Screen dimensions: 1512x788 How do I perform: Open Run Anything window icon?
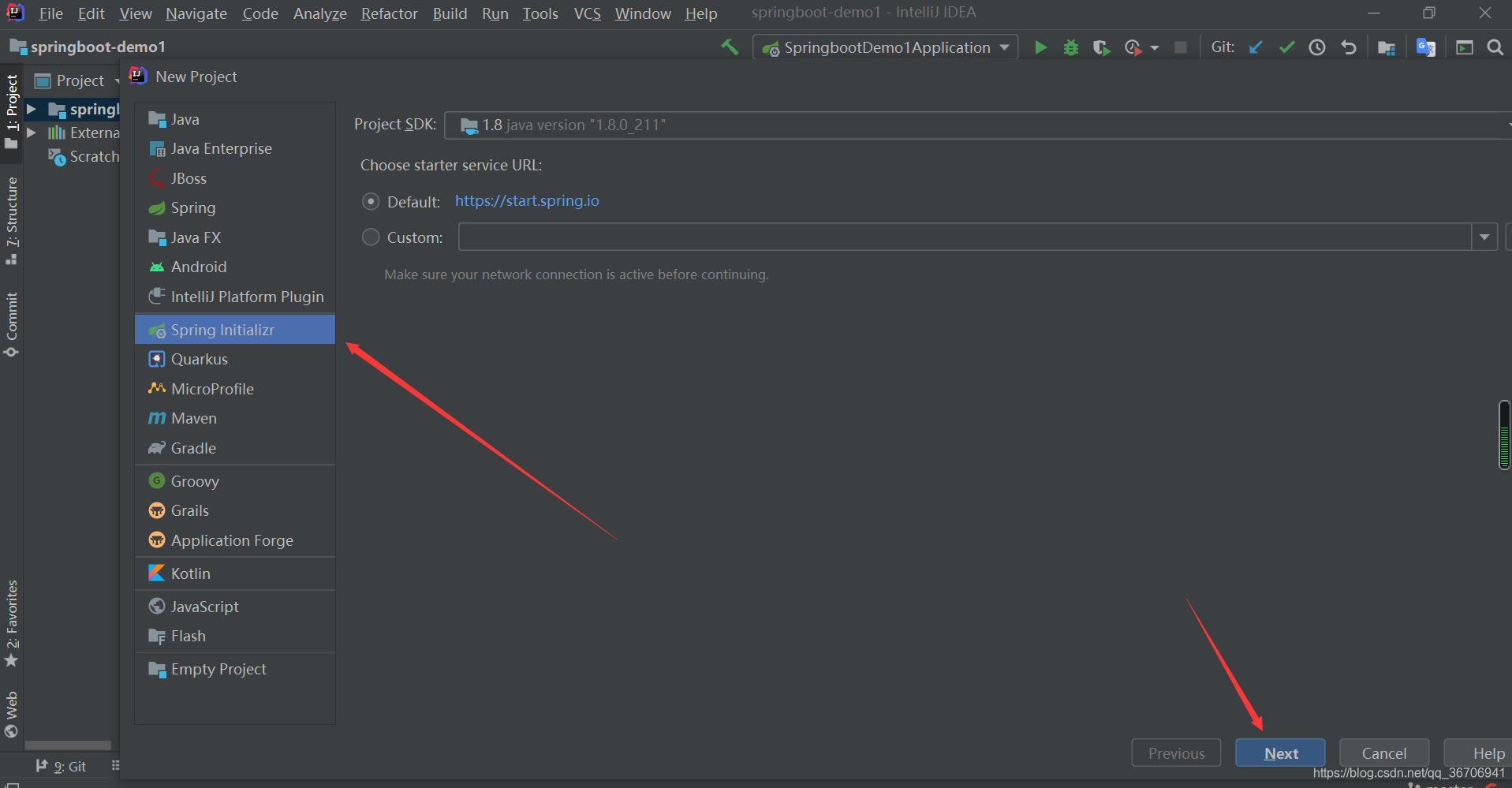coord(1465,47)
